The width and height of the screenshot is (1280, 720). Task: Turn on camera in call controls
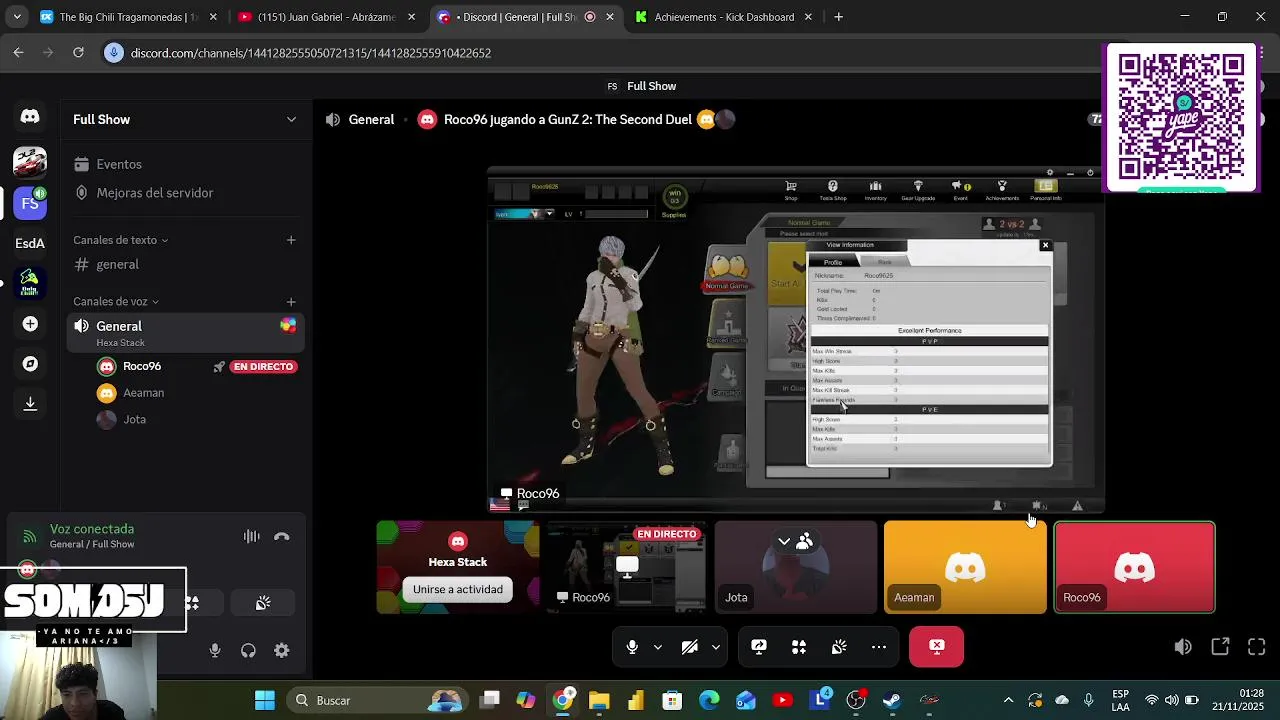tap(689, 647)
